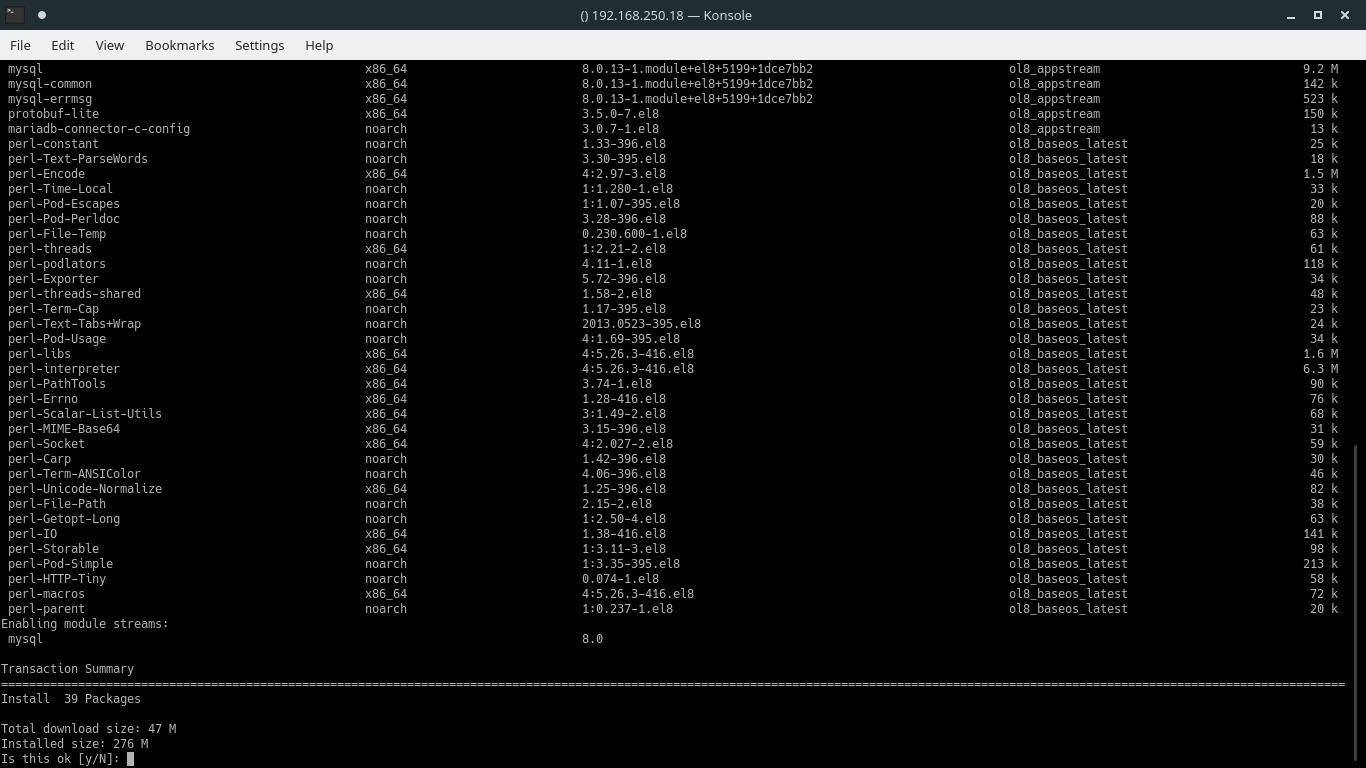1366x768 pixels.
Task: Open the Help menu
Action: pyautogui.click(x=318, y=45)
